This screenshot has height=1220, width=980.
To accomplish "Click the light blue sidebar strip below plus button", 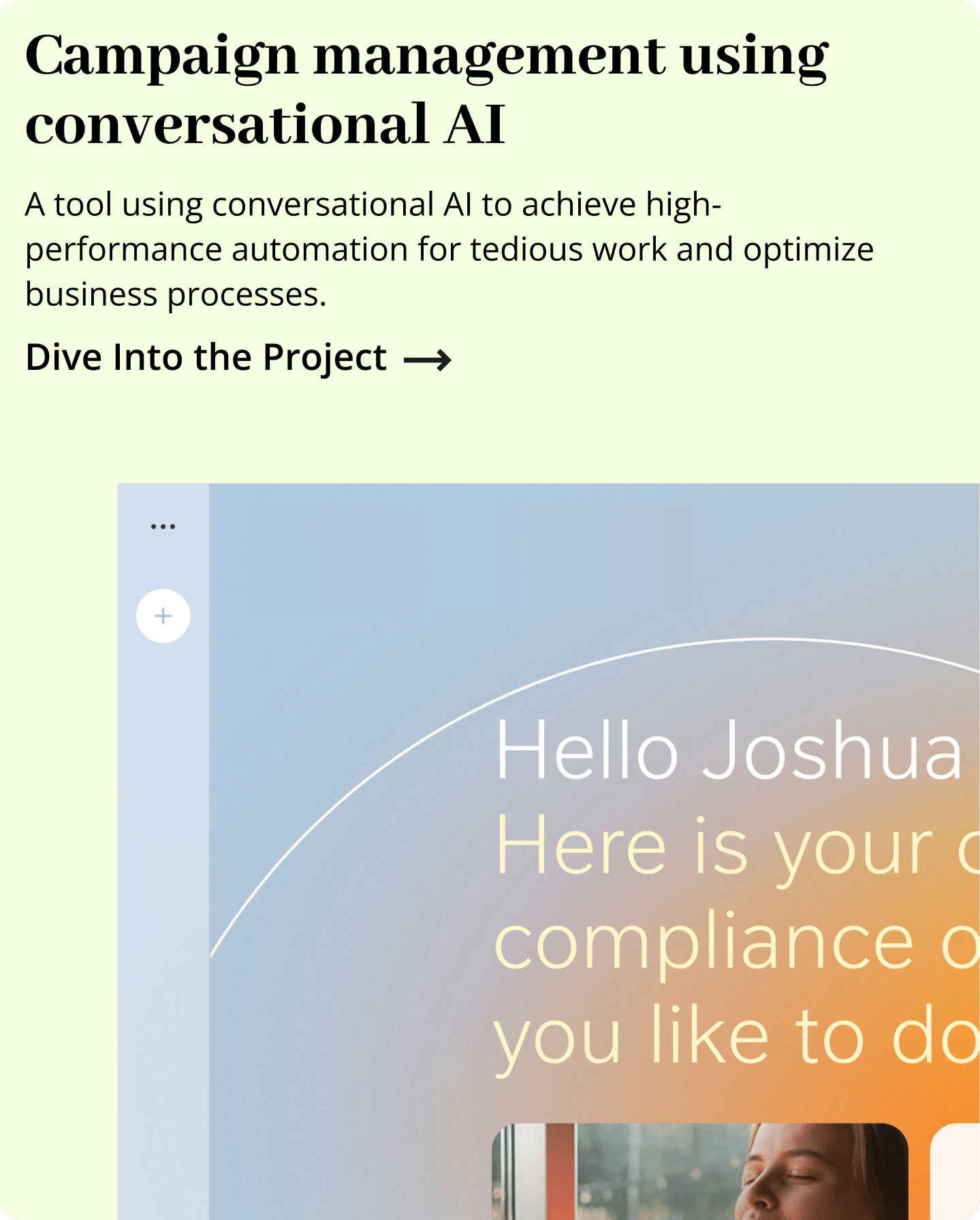I will (163, 886).
